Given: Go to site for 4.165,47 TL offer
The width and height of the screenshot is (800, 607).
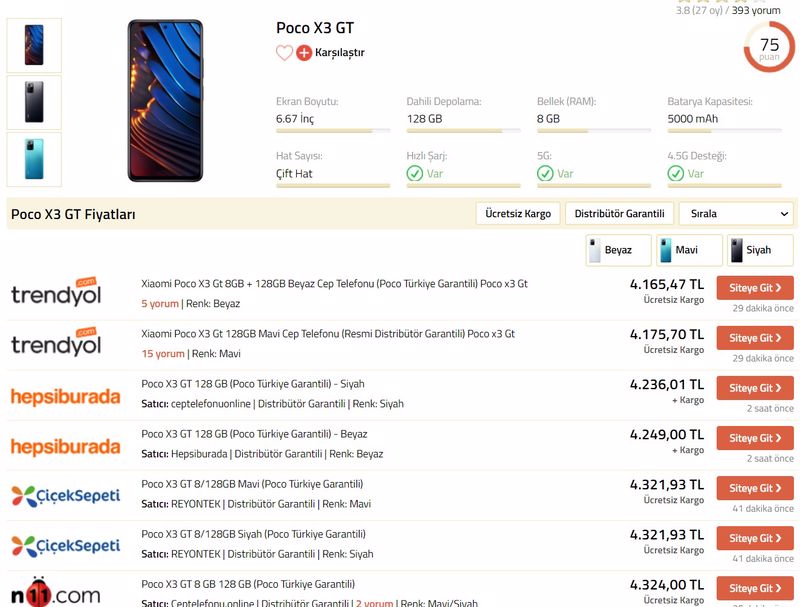Looking at the screenshot, I should (755, 288).
